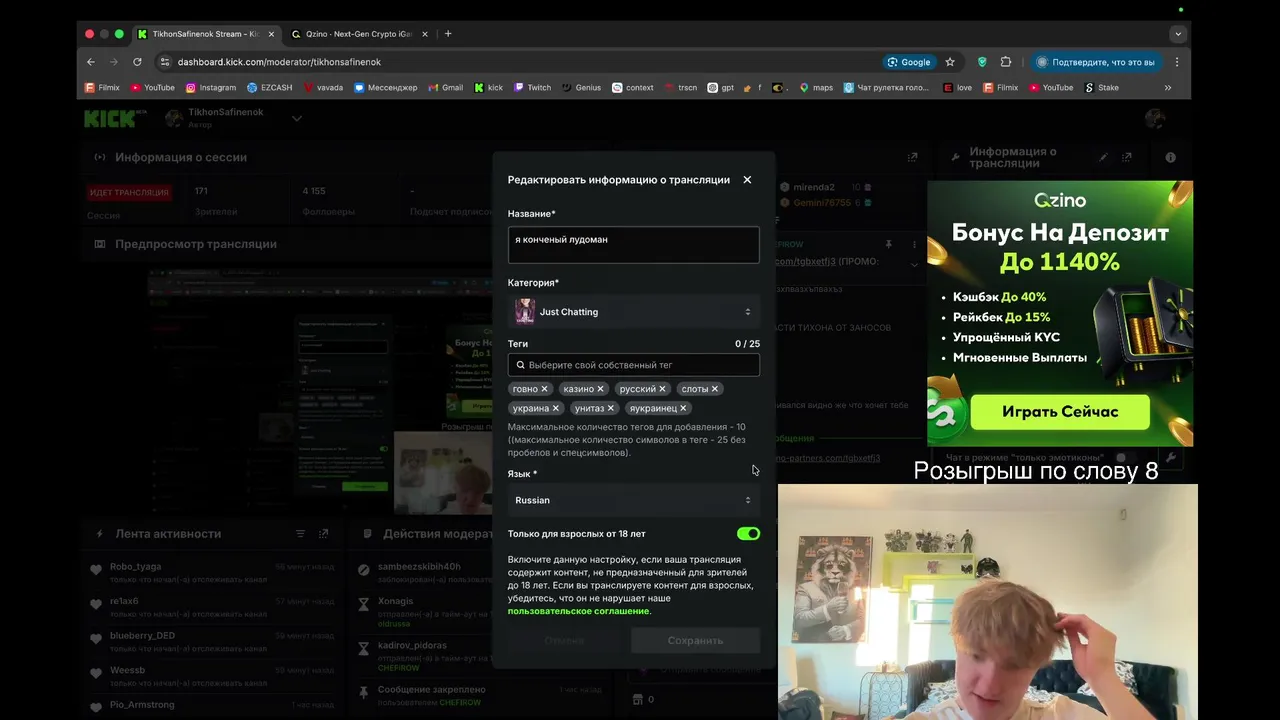Click the profile avatar in top right

click(1155, 119)
